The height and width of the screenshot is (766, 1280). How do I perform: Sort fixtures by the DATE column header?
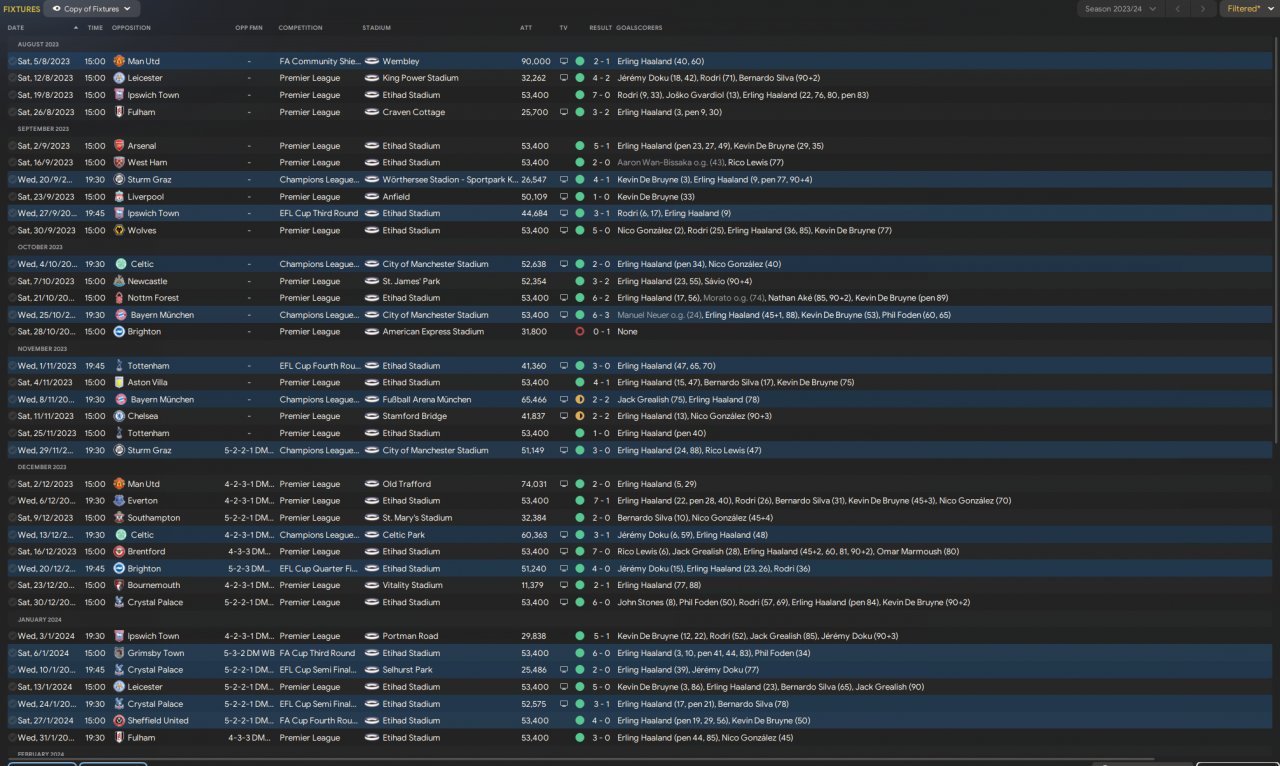(x=15, y=28)
